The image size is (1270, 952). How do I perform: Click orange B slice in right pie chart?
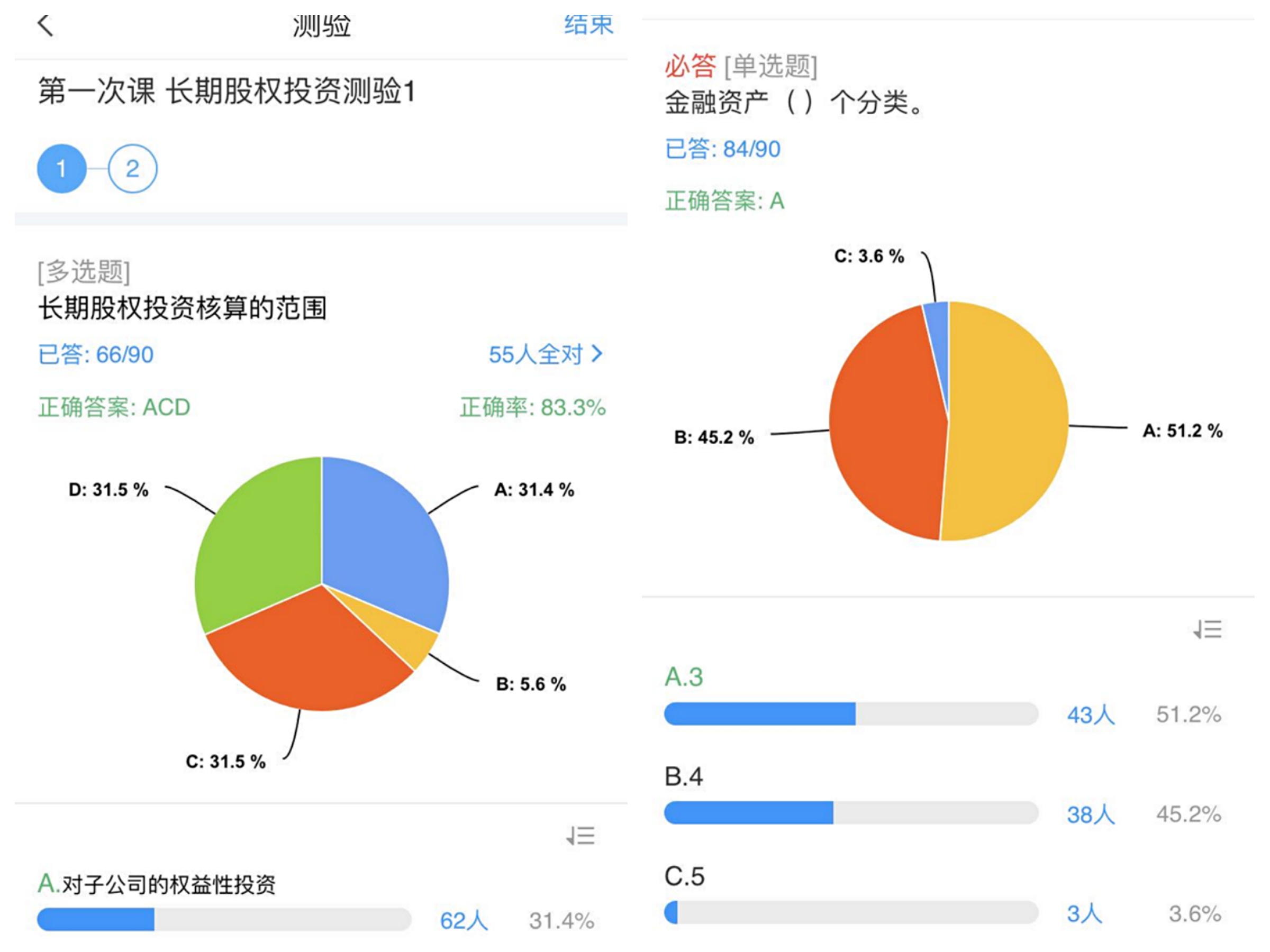(x=887, y=425)
